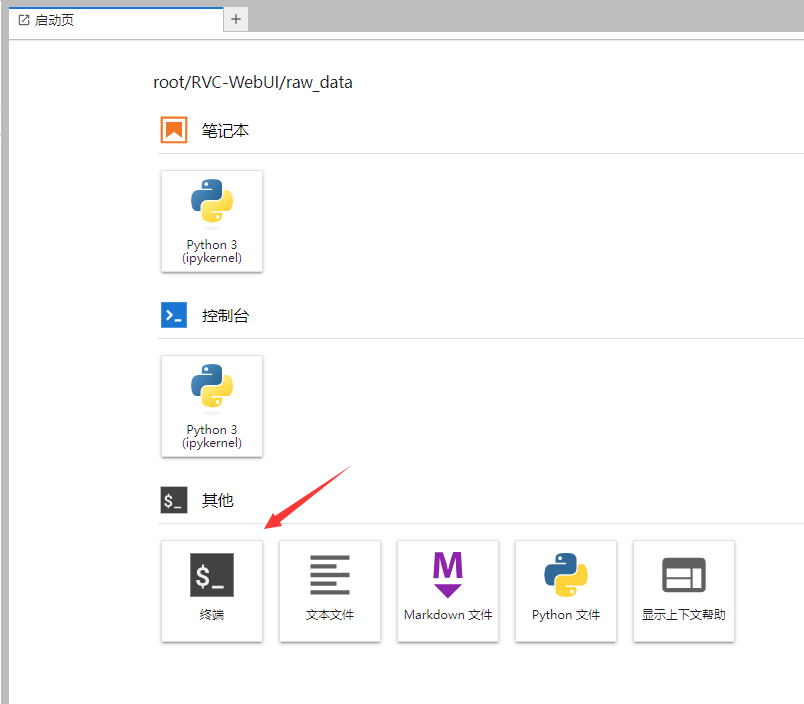
Task: Create a new Markdown 文件
Action: (x=448, y=591)
